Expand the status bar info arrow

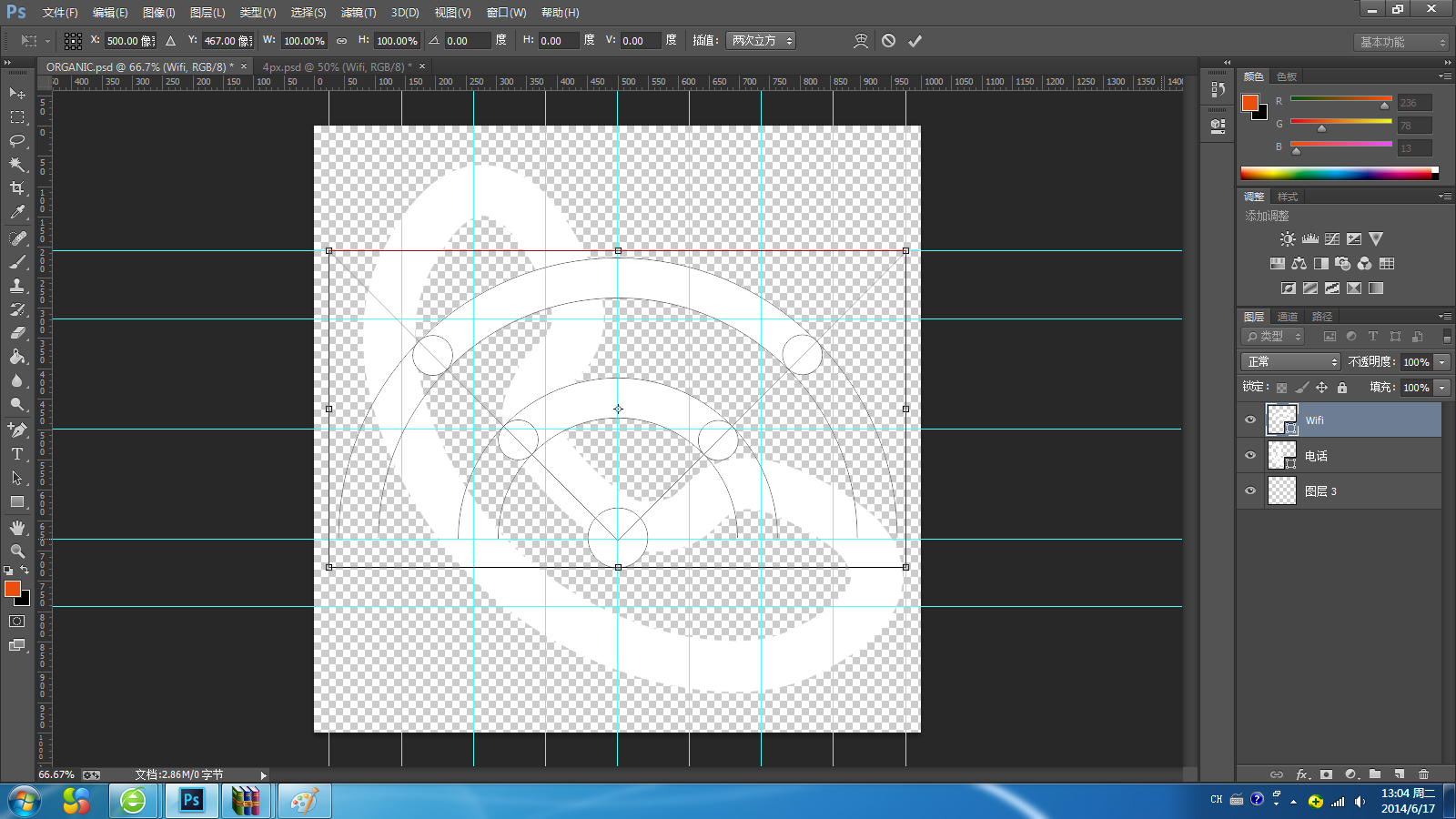pos(263,775)
